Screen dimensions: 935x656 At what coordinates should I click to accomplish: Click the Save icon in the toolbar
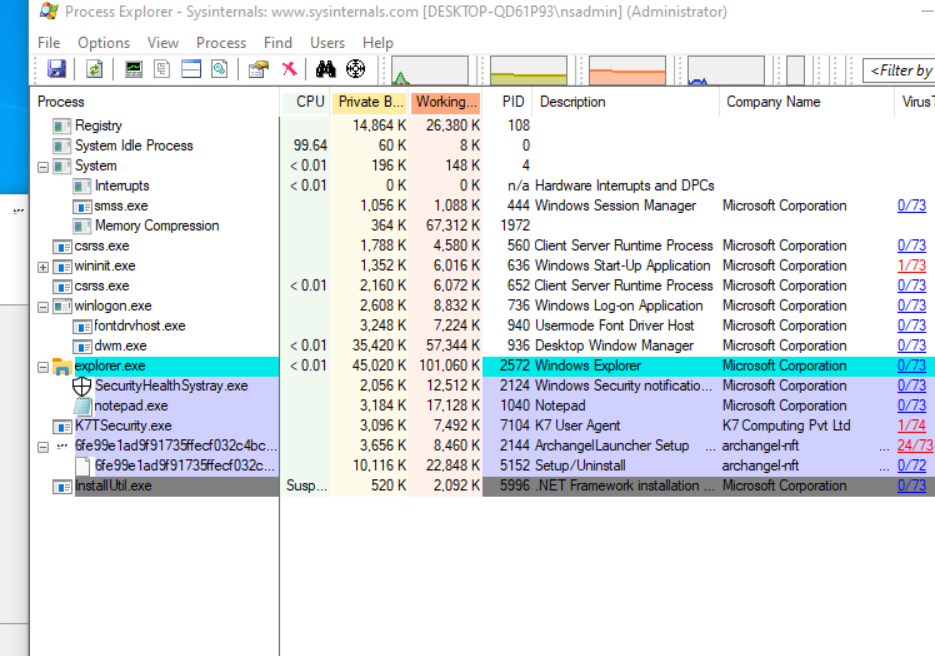click(x=57, y=69)
